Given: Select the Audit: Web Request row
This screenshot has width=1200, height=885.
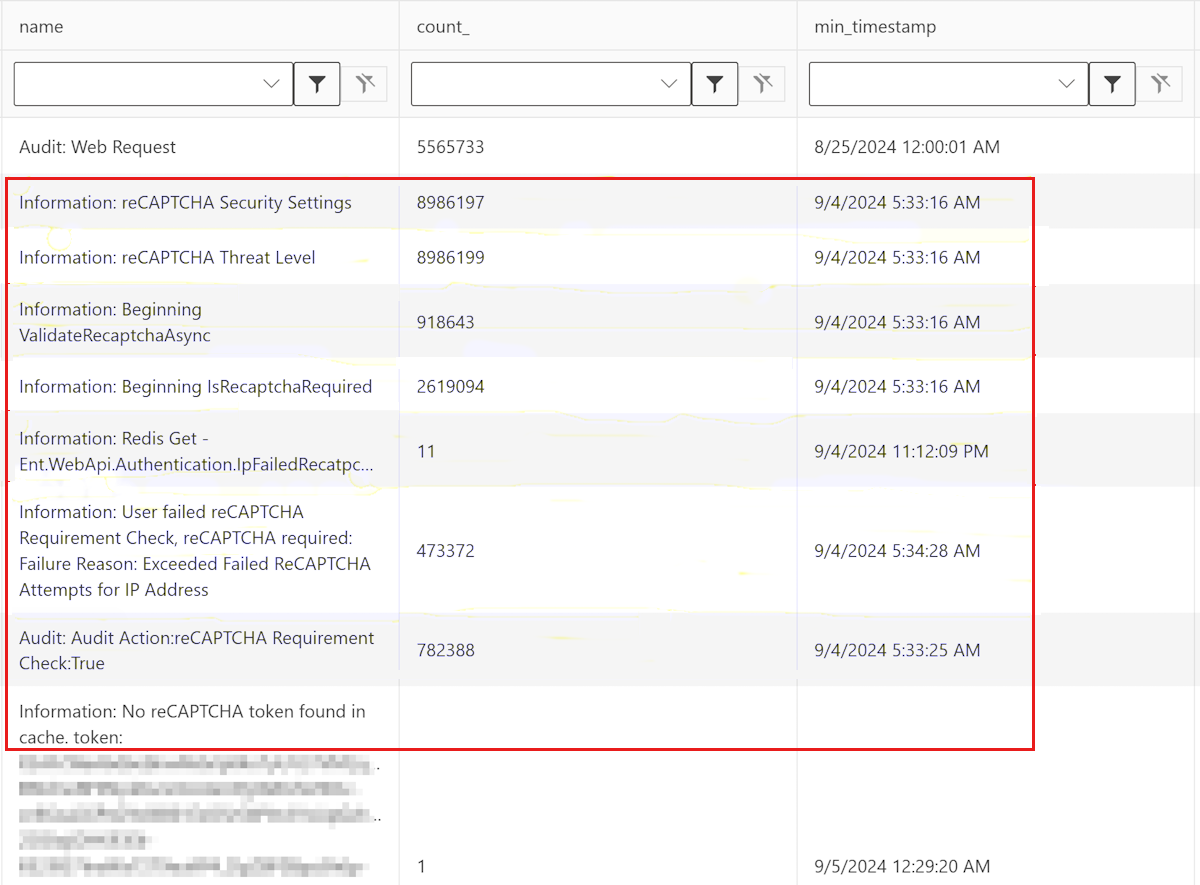Looking at the screenshot, I should 97,147.
